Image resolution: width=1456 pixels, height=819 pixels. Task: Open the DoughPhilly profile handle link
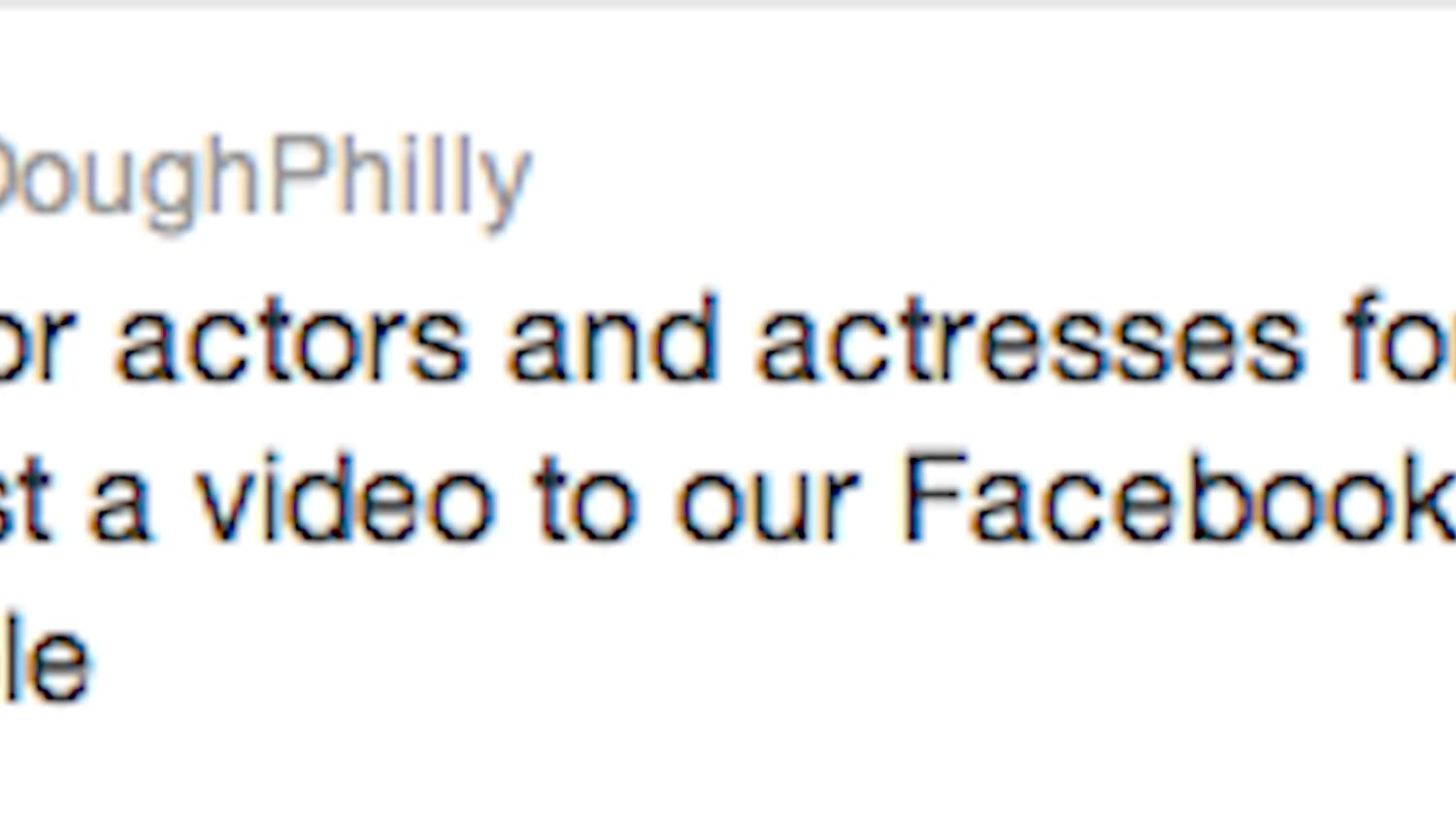262,180
